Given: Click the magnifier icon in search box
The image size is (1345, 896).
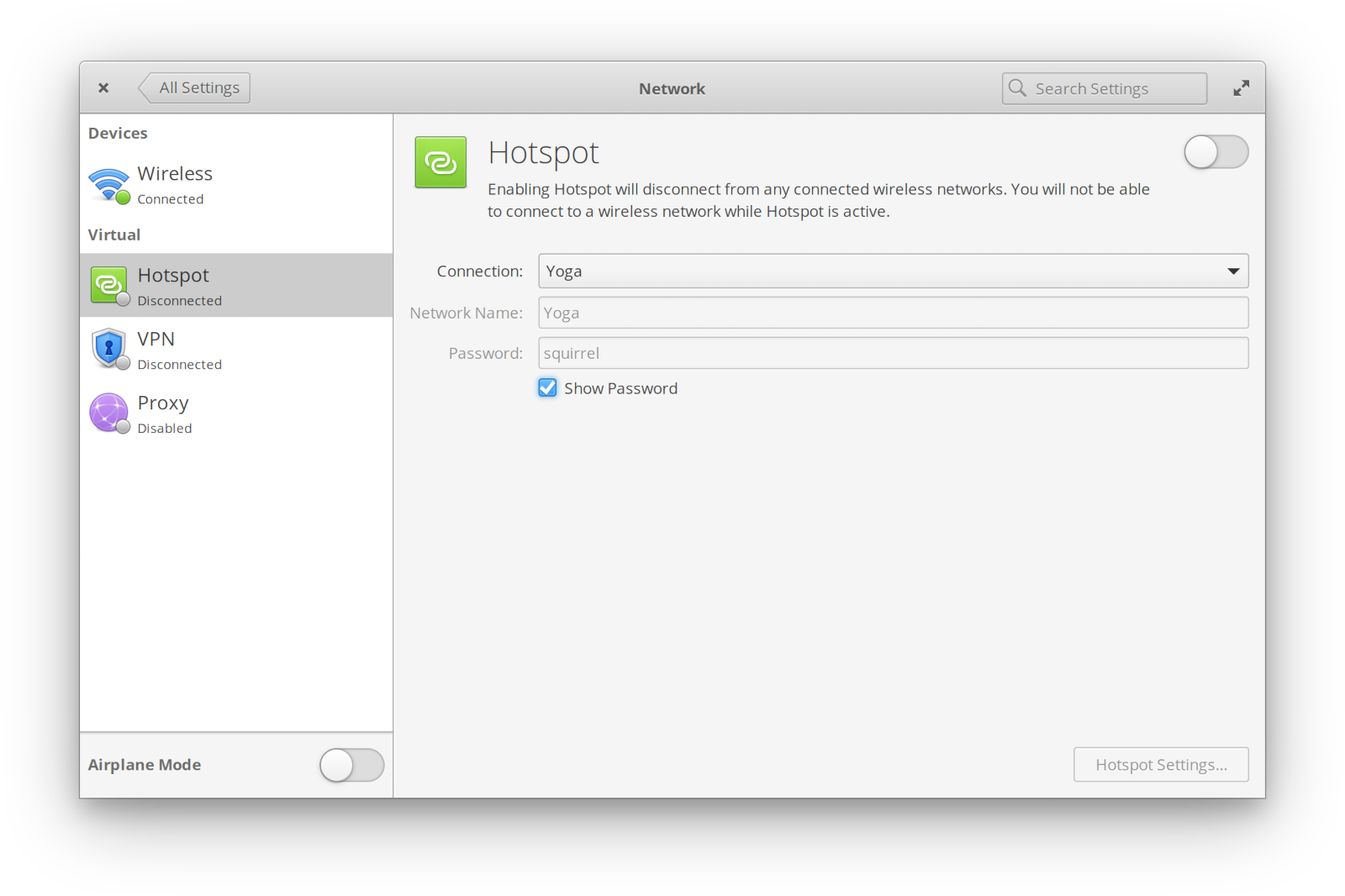Looking at the screenshot, I should click(x=1017, y=88).
